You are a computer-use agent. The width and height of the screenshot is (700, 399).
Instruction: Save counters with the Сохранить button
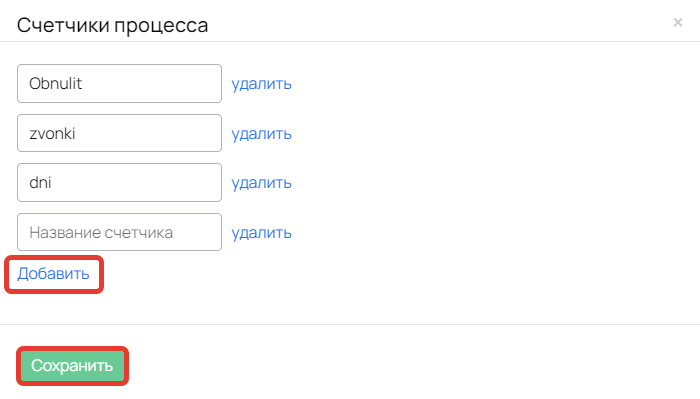[x=72, y=366]
